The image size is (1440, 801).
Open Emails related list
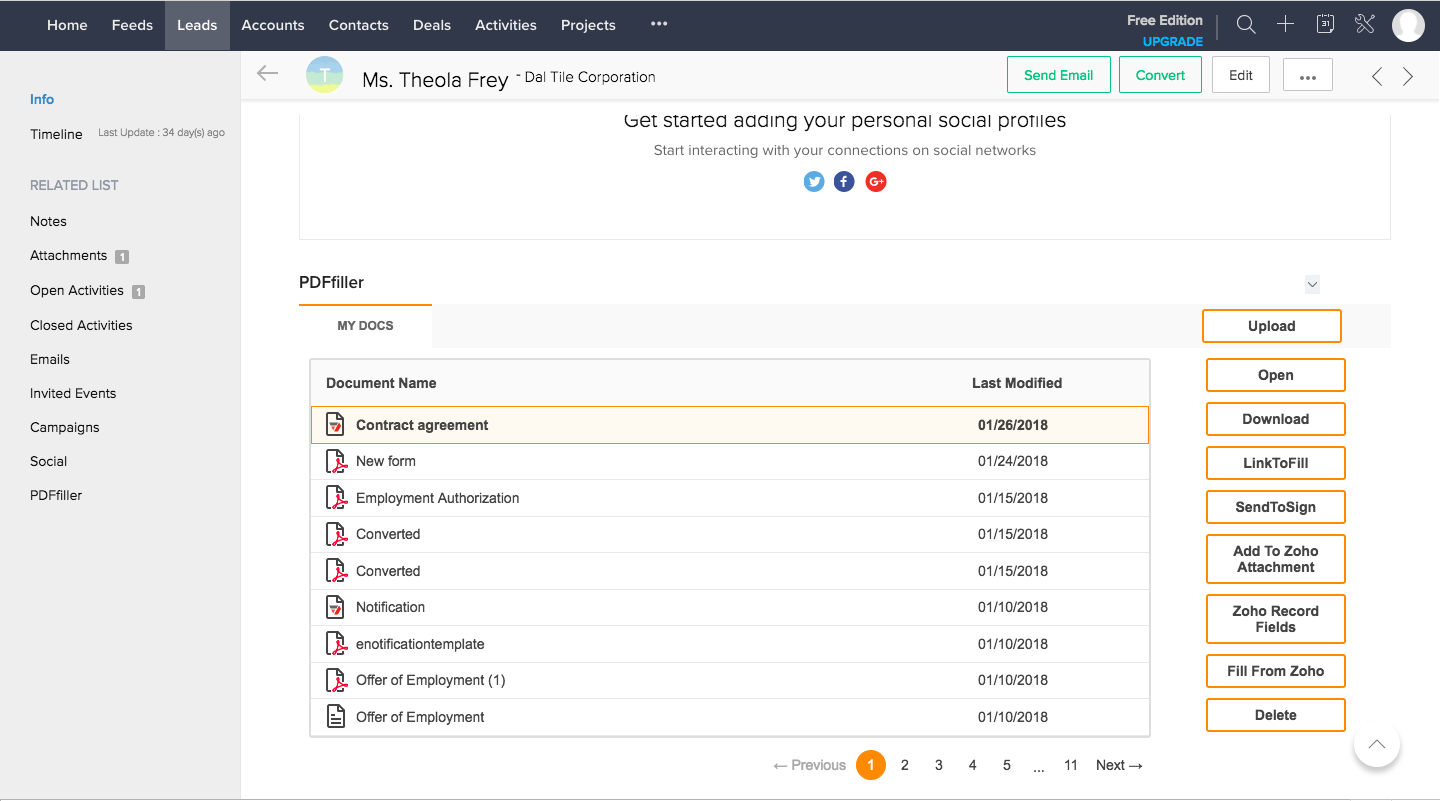[50, 359]
